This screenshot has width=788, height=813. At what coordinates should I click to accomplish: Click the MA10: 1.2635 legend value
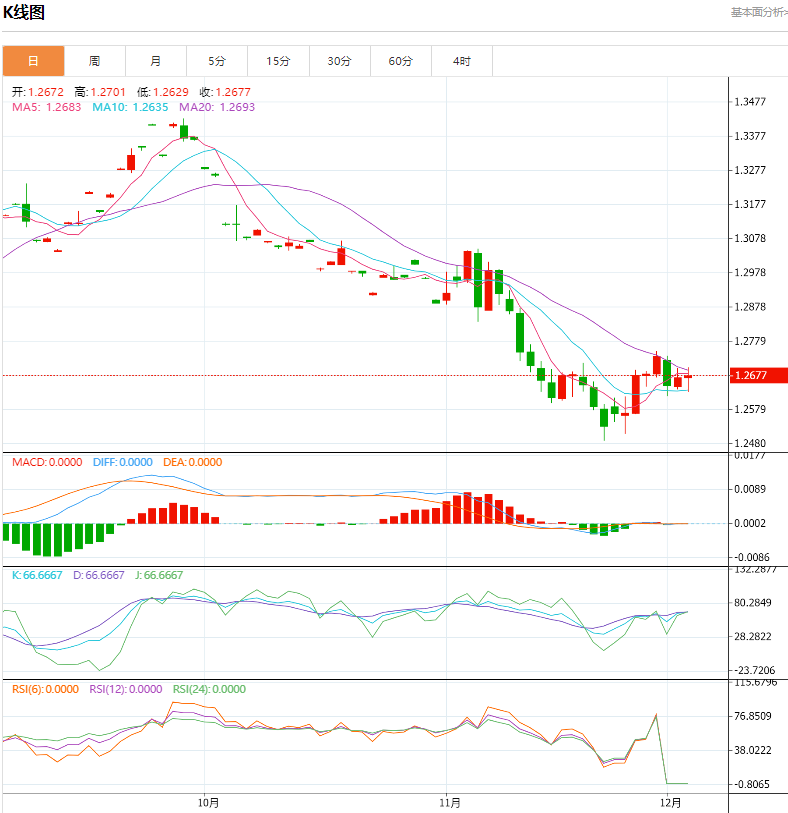[130, 107]
